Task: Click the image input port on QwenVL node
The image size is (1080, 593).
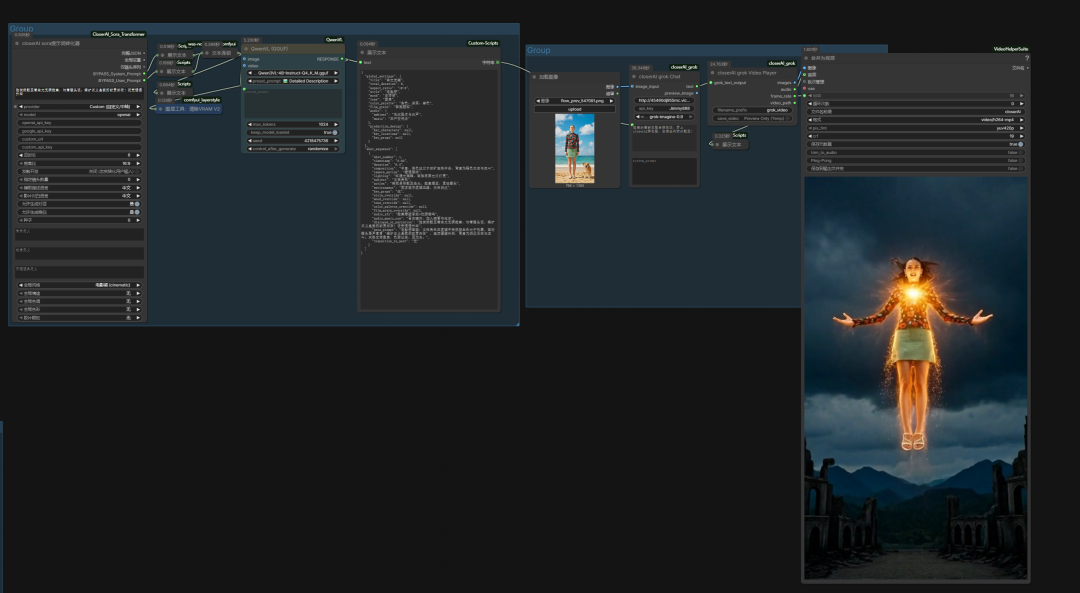Action: click(x=245, y=59)
